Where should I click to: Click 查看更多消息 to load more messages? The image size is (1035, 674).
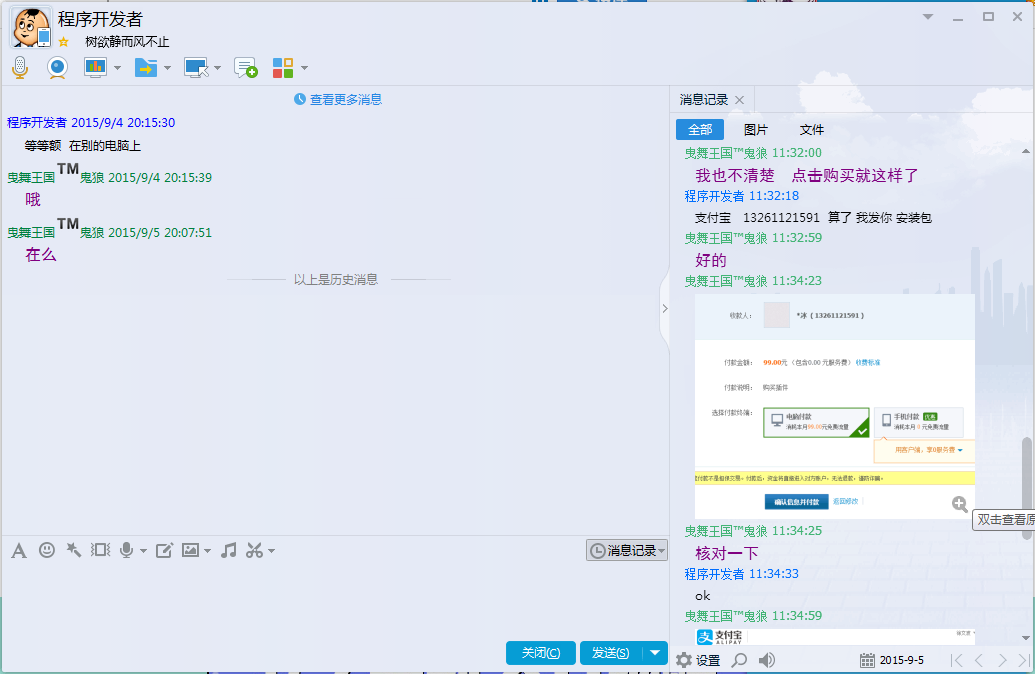[338, 99]
